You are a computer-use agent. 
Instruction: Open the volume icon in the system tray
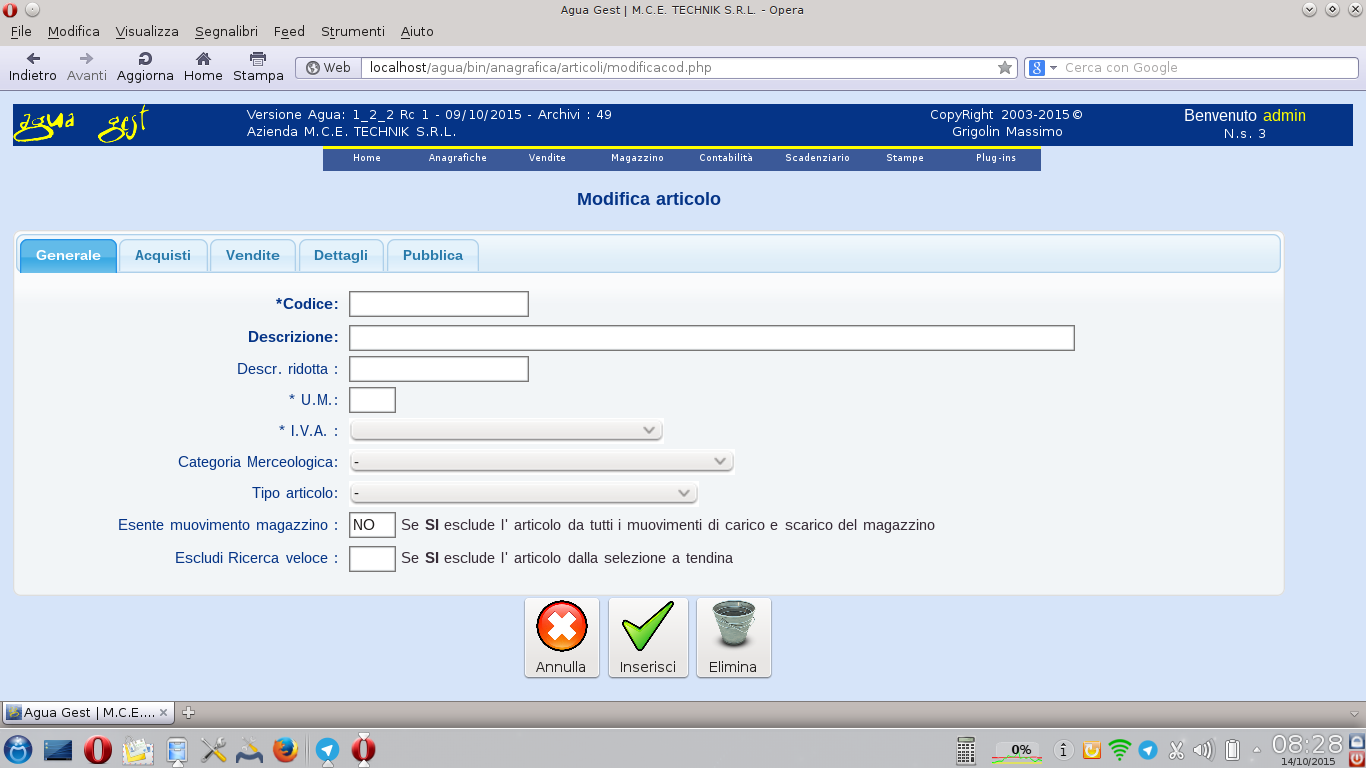[1202, 749]
